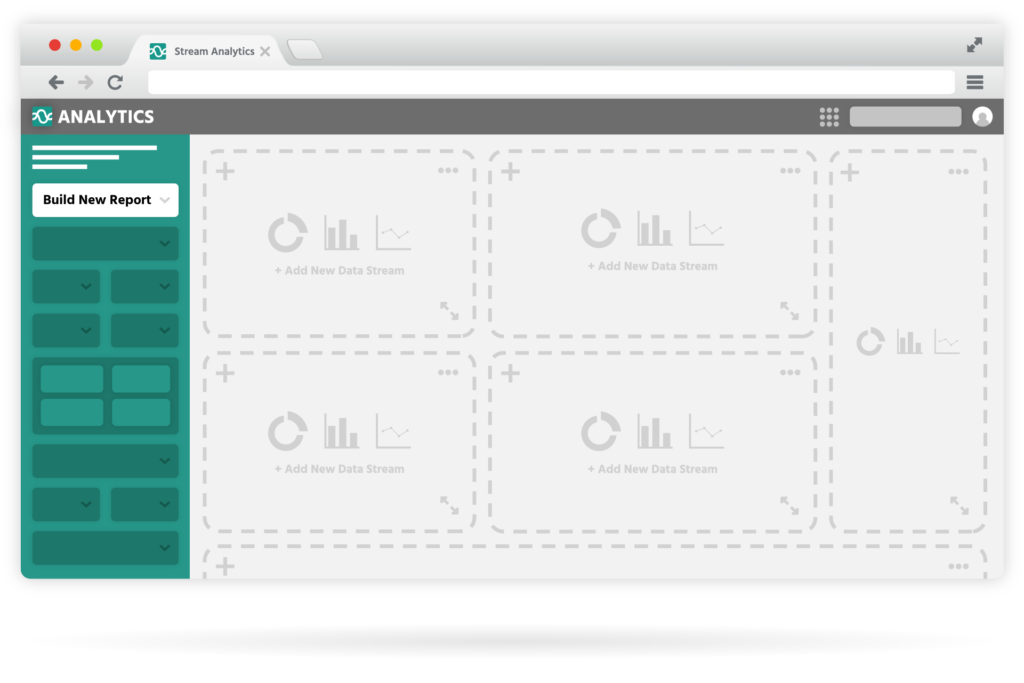Choose the line chart icon in tall right card
This screenshot has height=683, width=1024.
click(947, 342)
